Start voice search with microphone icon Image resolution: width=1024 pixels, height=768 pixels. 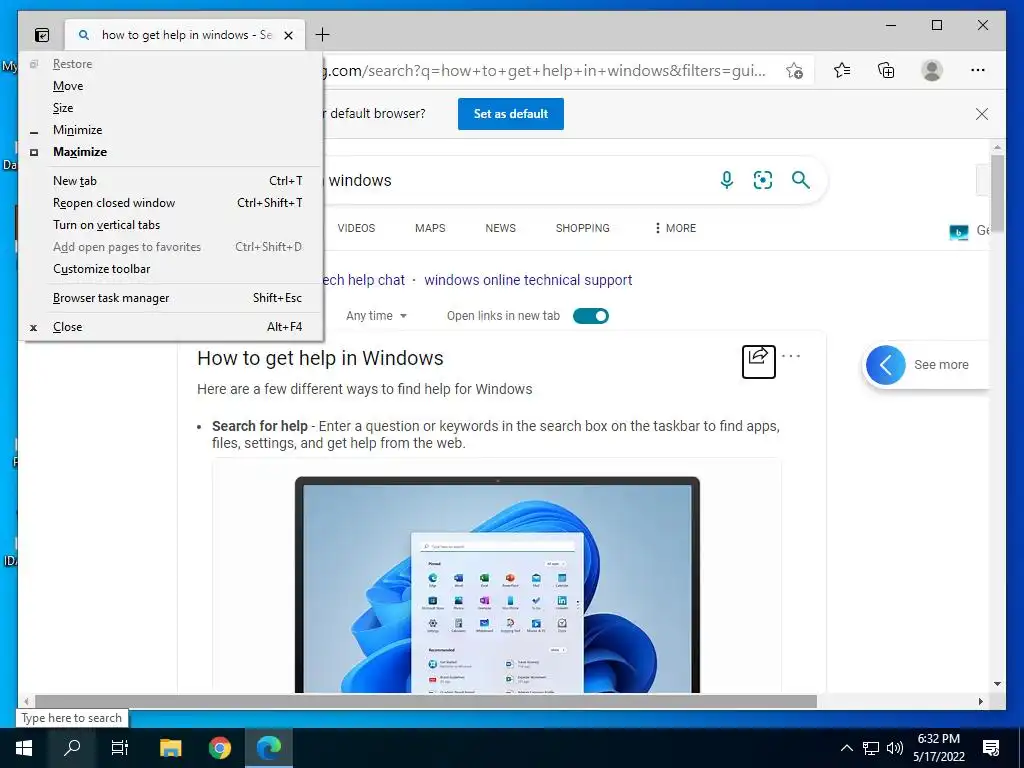(727, 180)
